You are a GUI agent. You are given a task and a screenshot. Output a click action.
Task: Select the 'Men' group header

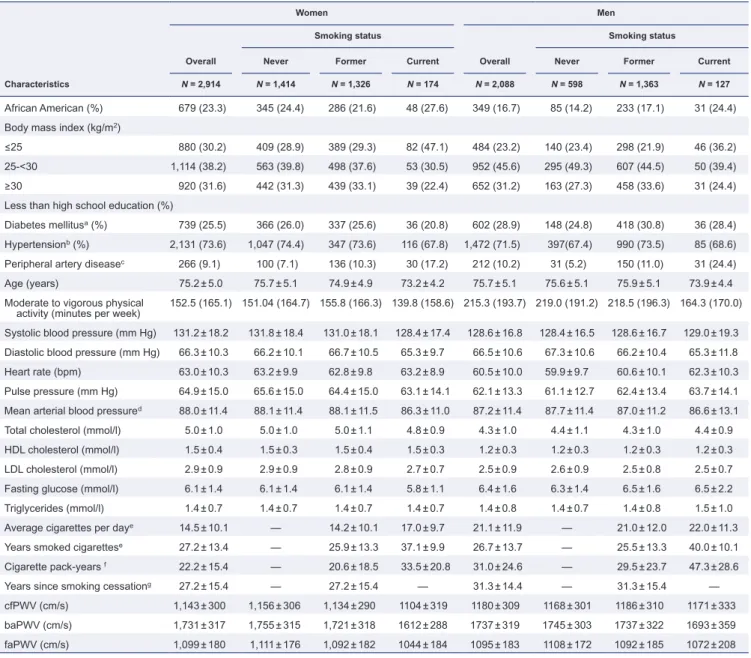[x=605, y=13]
